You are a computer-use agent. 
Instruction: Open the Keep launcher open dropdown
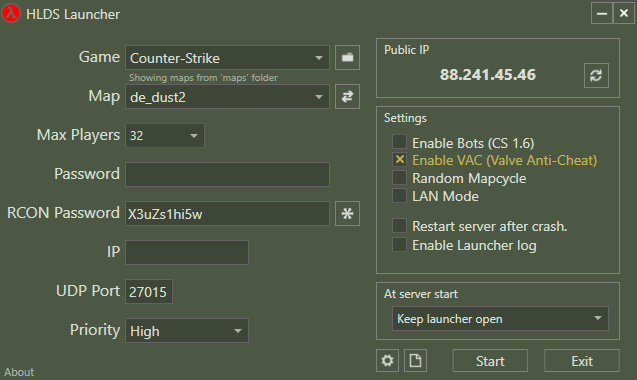500,319
